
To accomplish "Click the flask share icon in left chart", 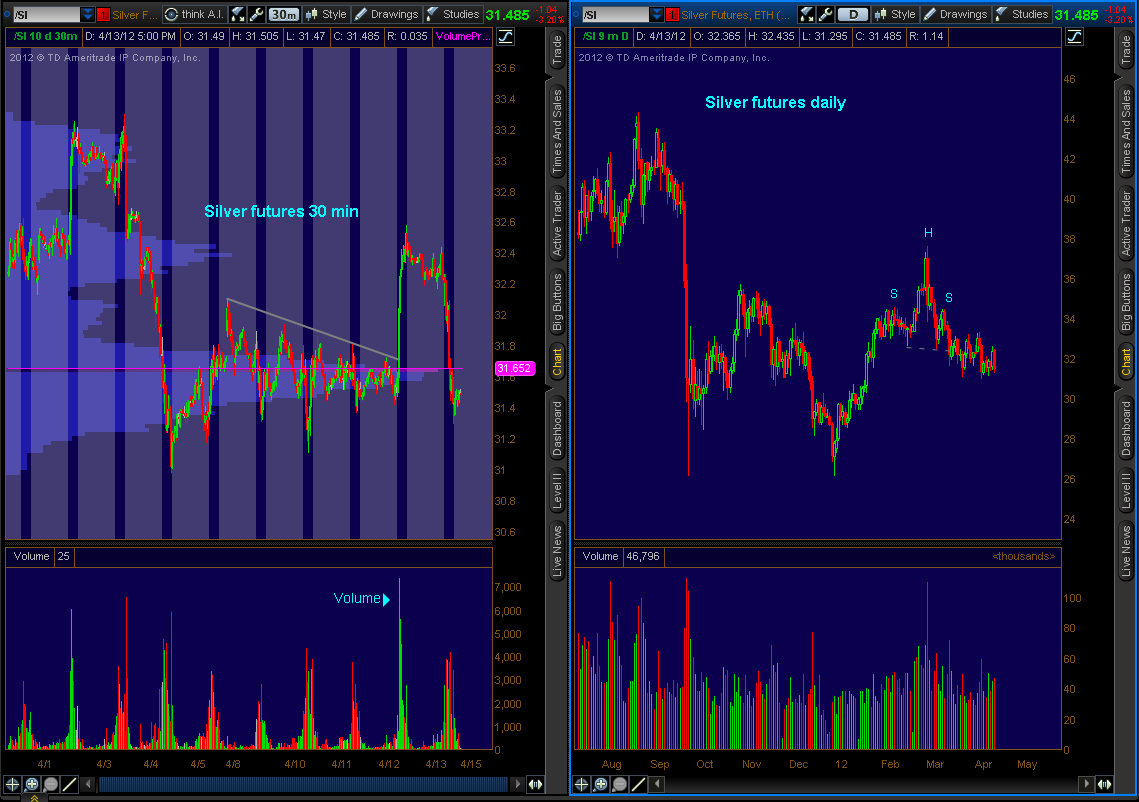I will click(237, 14).
